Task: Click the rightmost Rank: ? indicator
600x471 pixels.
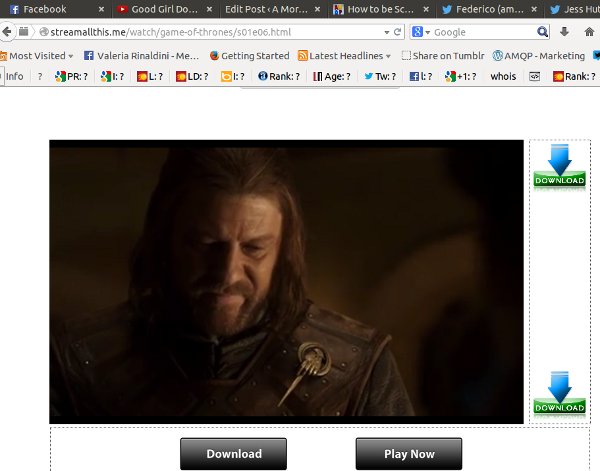Action: click(574, 77)
